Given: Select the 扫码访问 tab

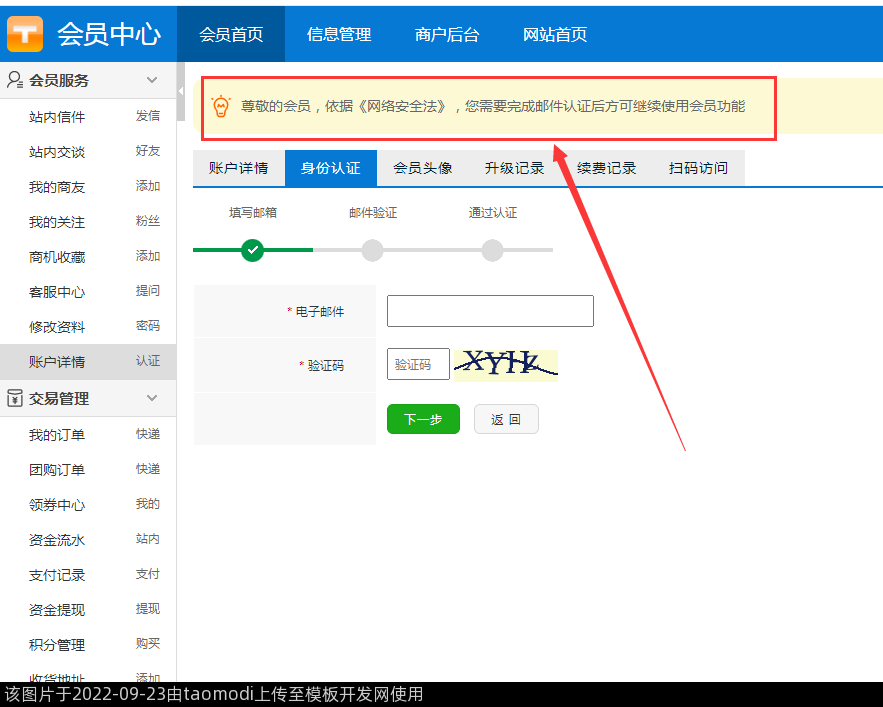Looking at the screenshot, I should pyautogui.click(x=699, y=168).
